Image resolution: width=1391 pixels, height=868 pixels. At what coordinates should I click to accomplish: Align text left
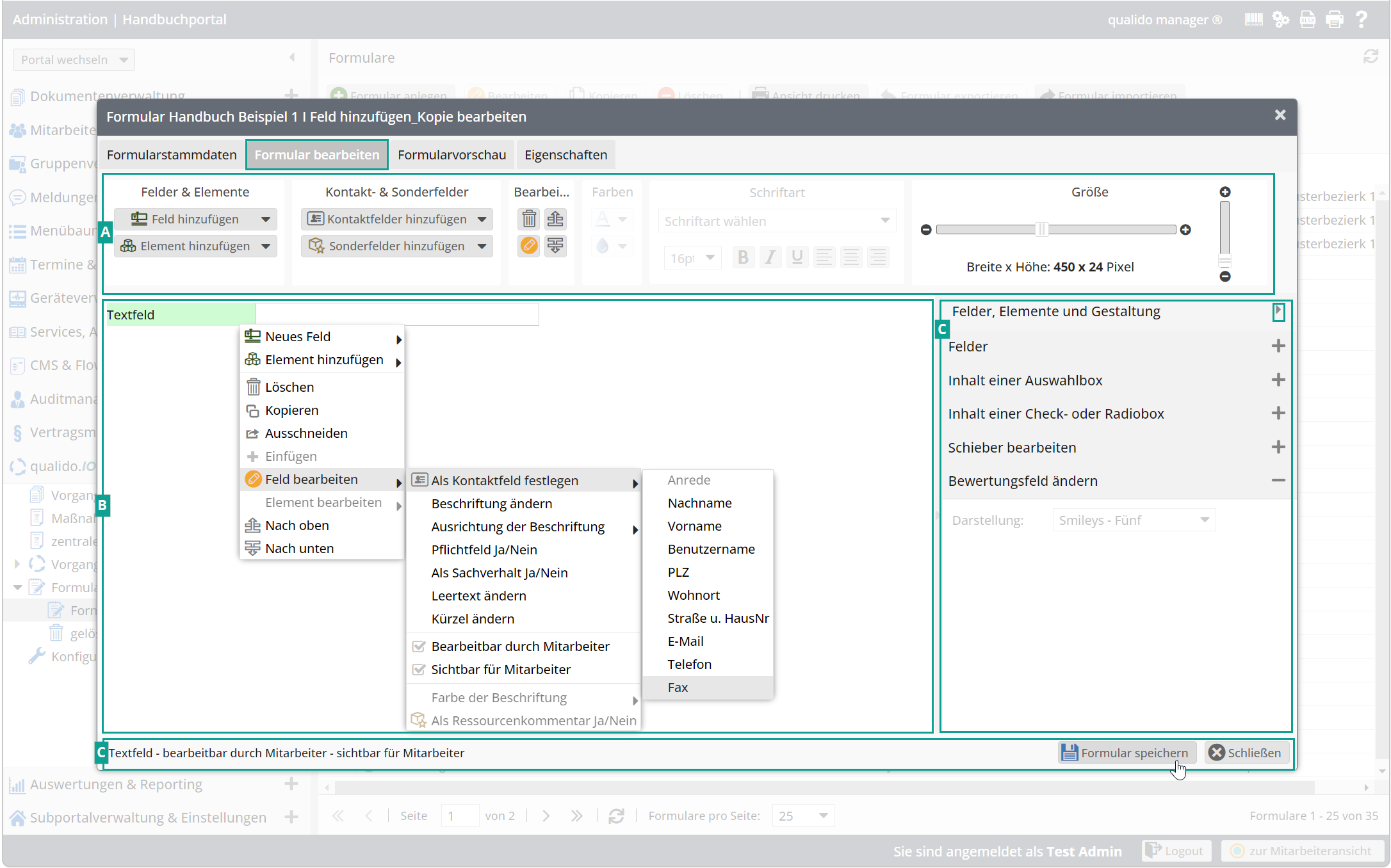click(x=824, y=257)
